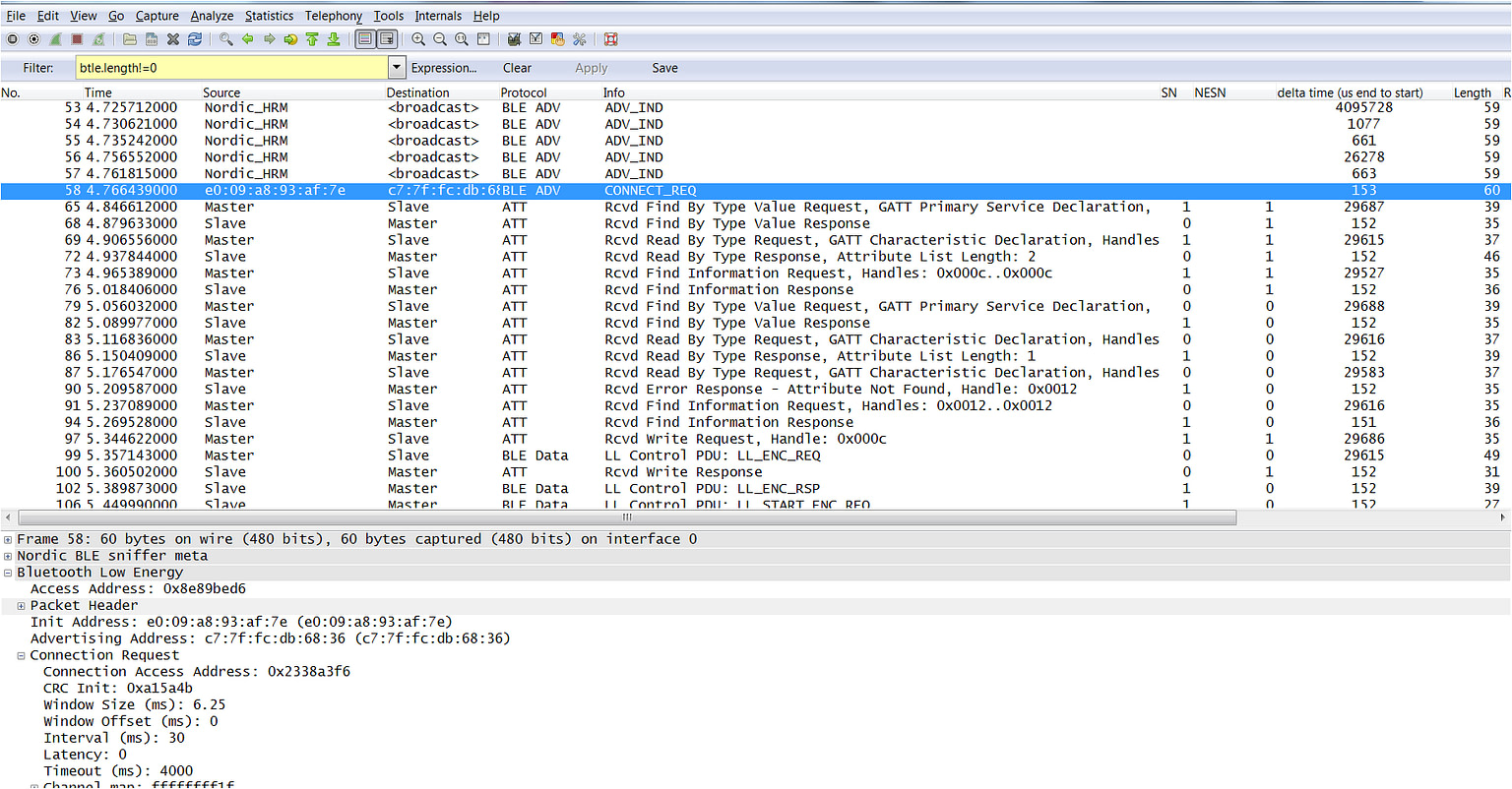
Task: Click inside the yellow filter input field
Action: (x=226, y=67)
